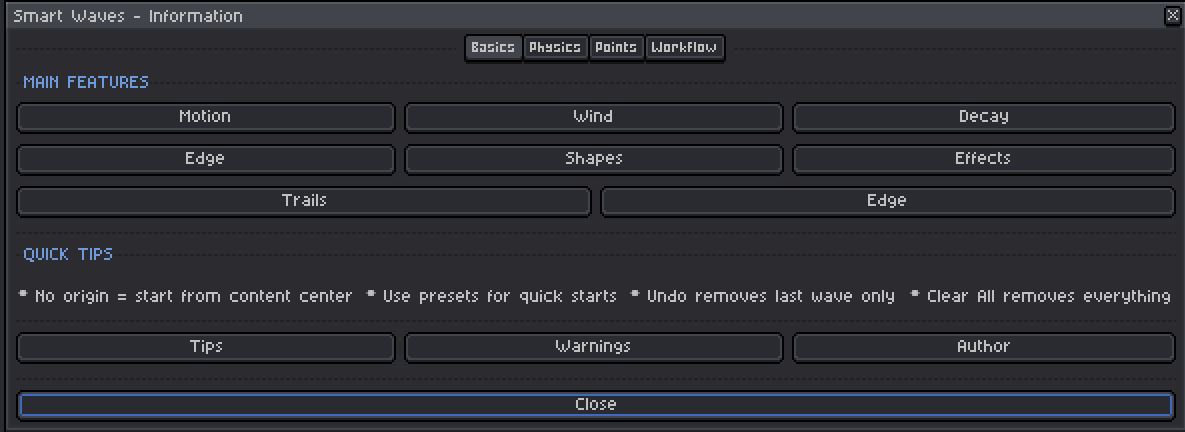1185x432 pixels.
Task: Open the Physics tab
Action: coord(555,48)
